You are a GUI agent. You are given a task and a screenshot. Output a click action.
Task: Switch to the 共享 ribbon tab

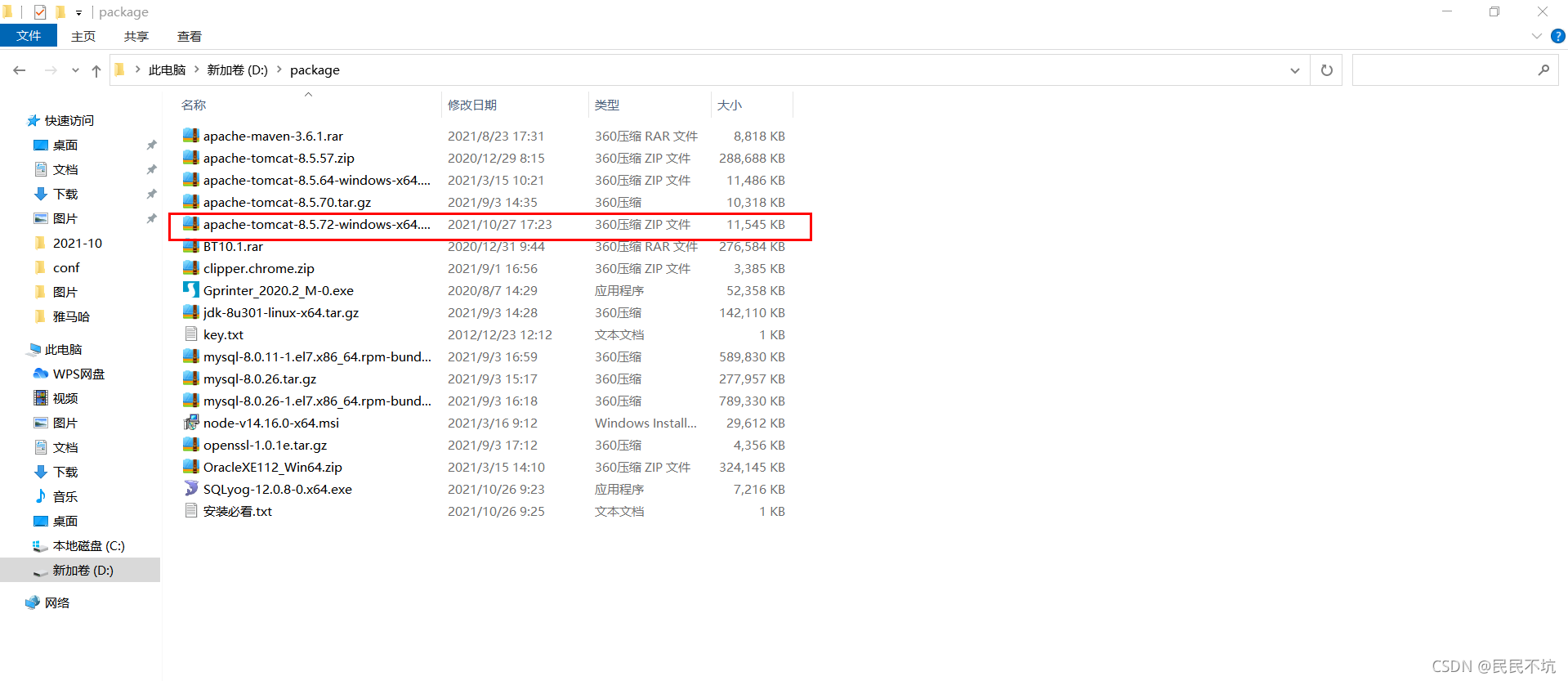(136, 36)
